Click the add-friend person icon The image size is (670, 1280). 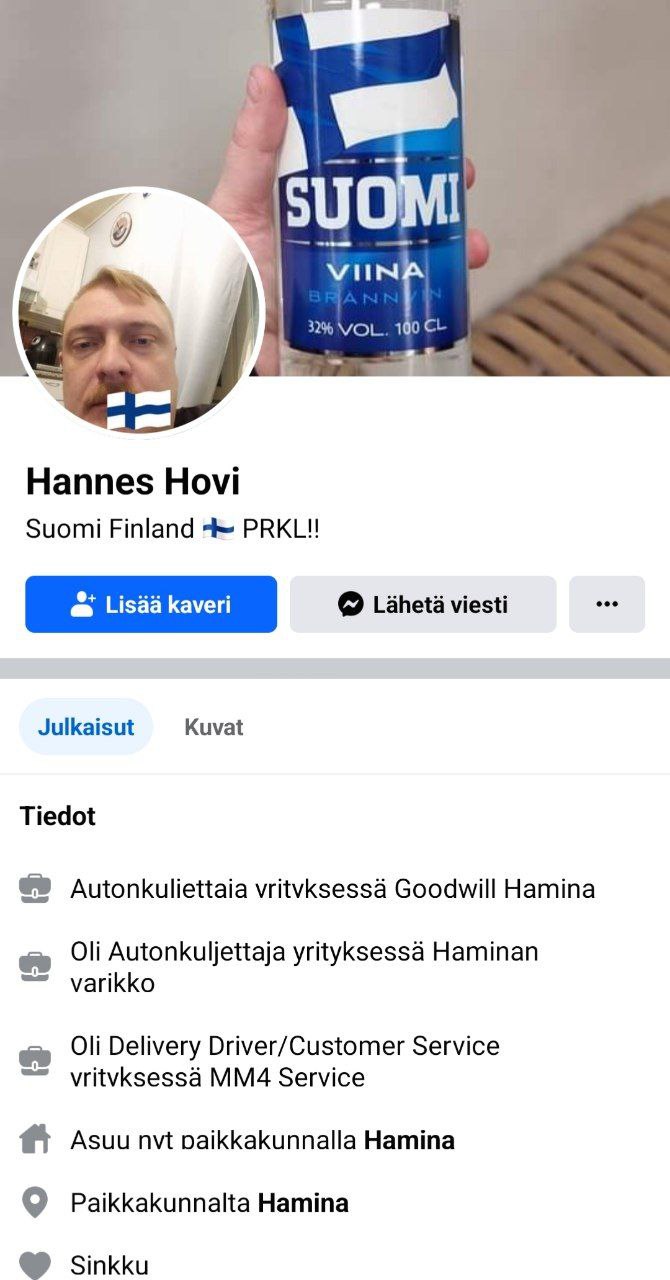point(83,604)
